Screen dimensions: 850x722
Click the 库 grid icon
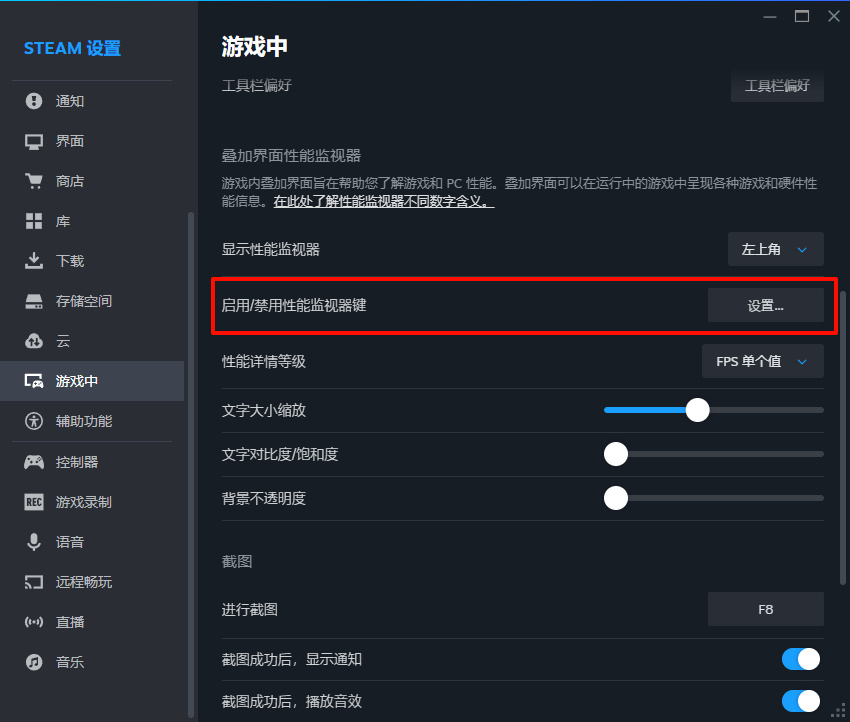(x=34, y=221)
